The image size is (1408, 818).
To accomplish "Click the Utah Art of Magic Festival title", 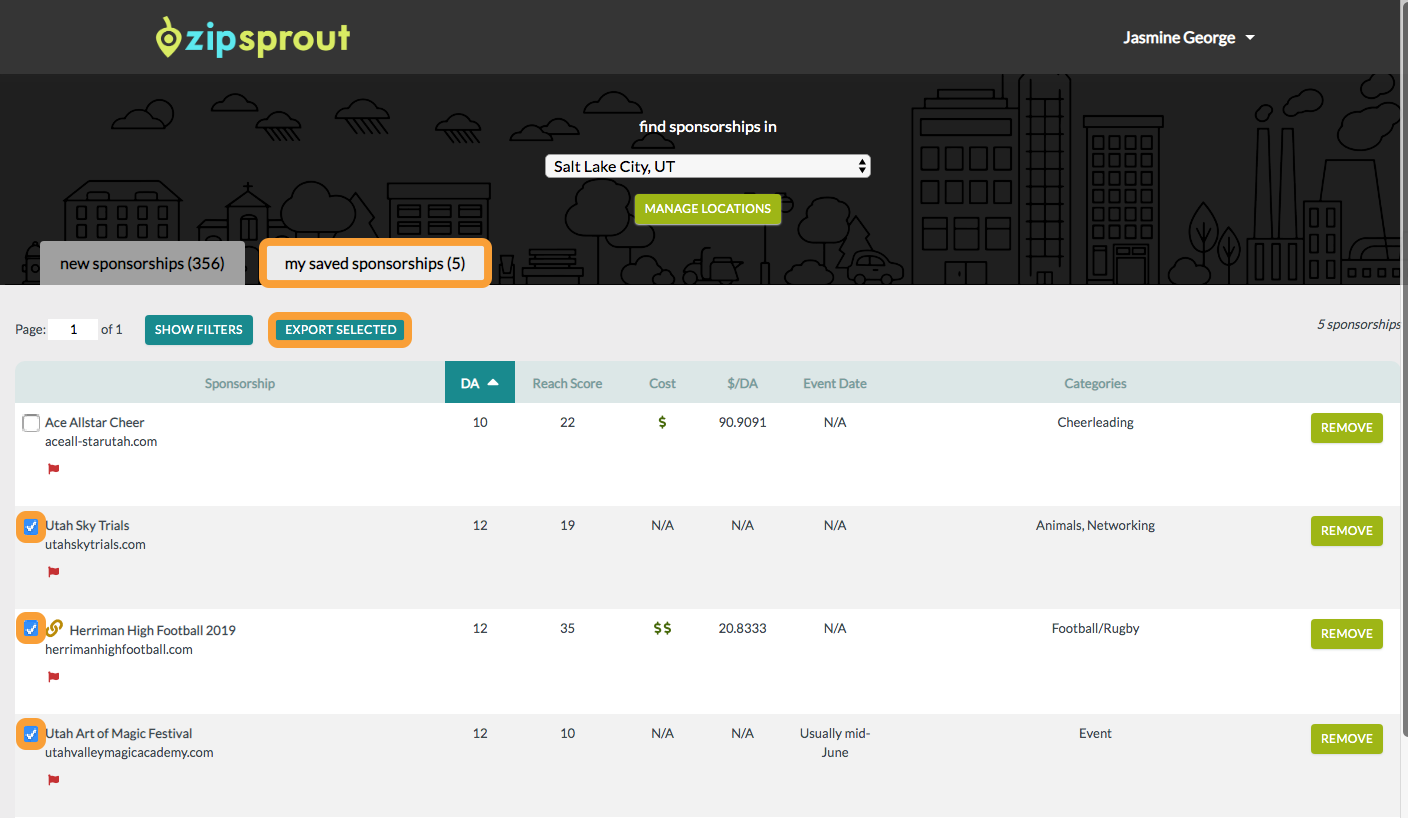I will [119, 734].
